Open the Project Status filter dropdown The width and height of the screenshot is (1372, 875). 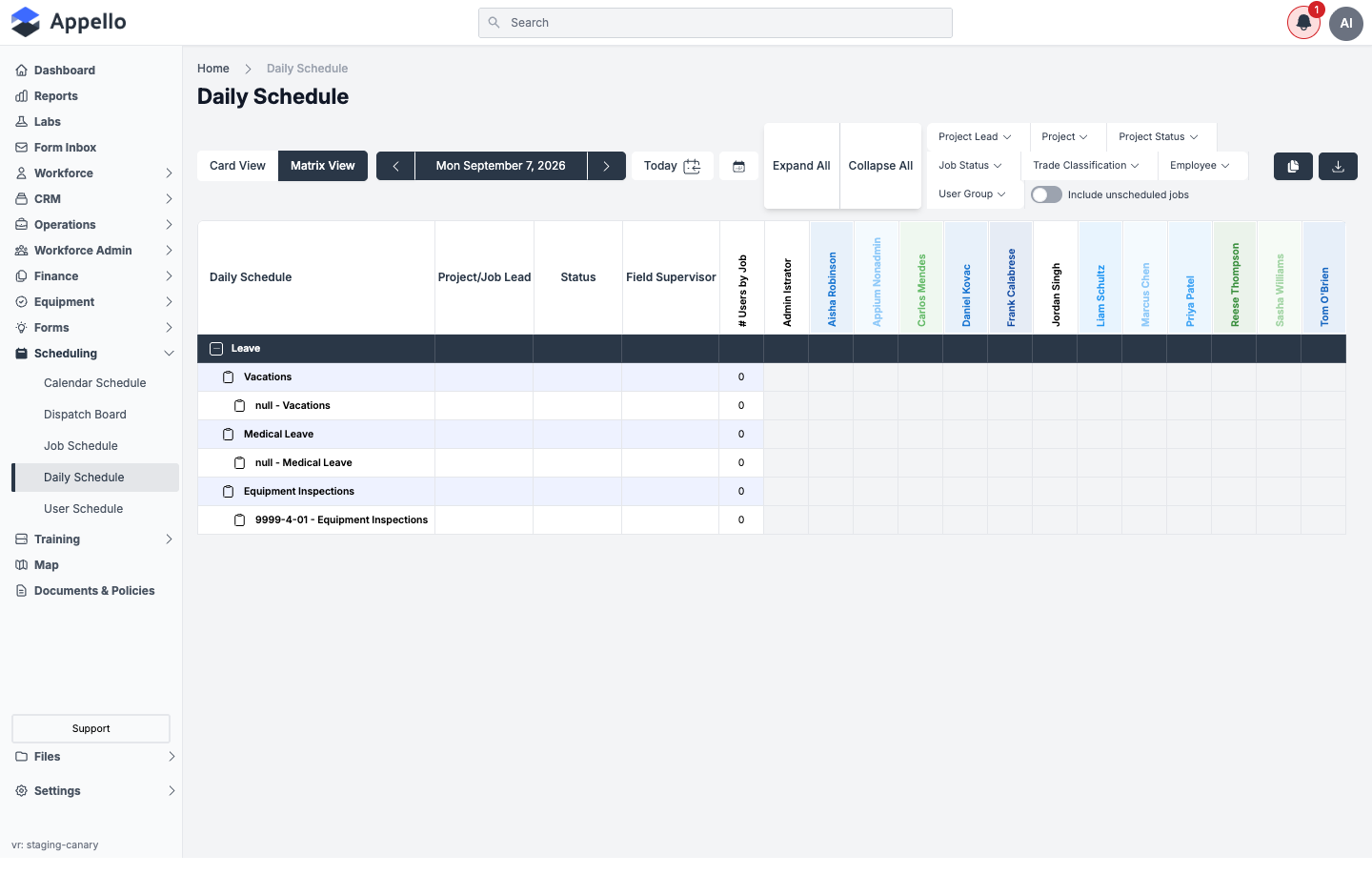[1159, 137]
